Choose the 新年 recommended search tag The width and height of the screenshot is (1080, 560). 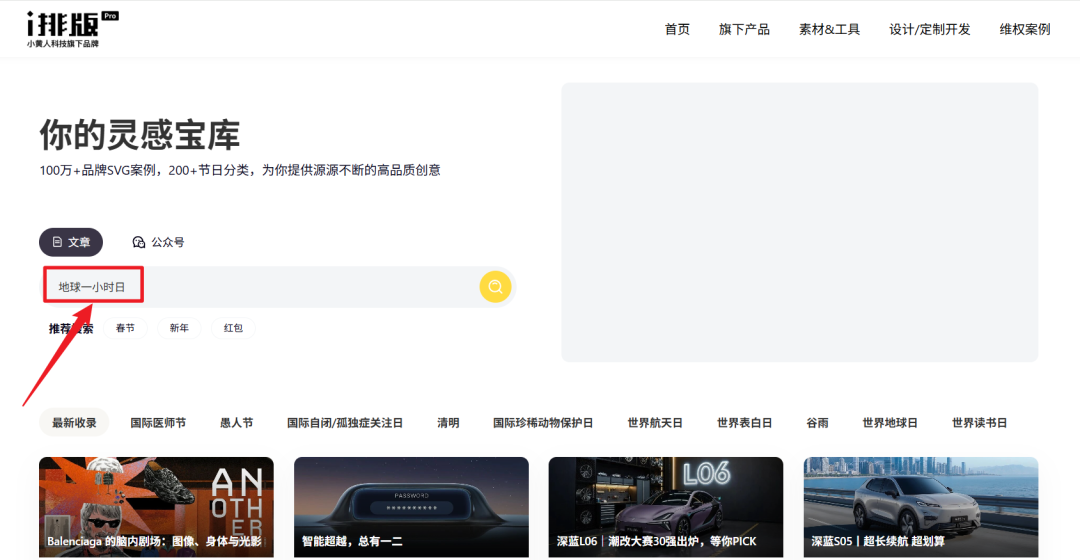[179, 328]
